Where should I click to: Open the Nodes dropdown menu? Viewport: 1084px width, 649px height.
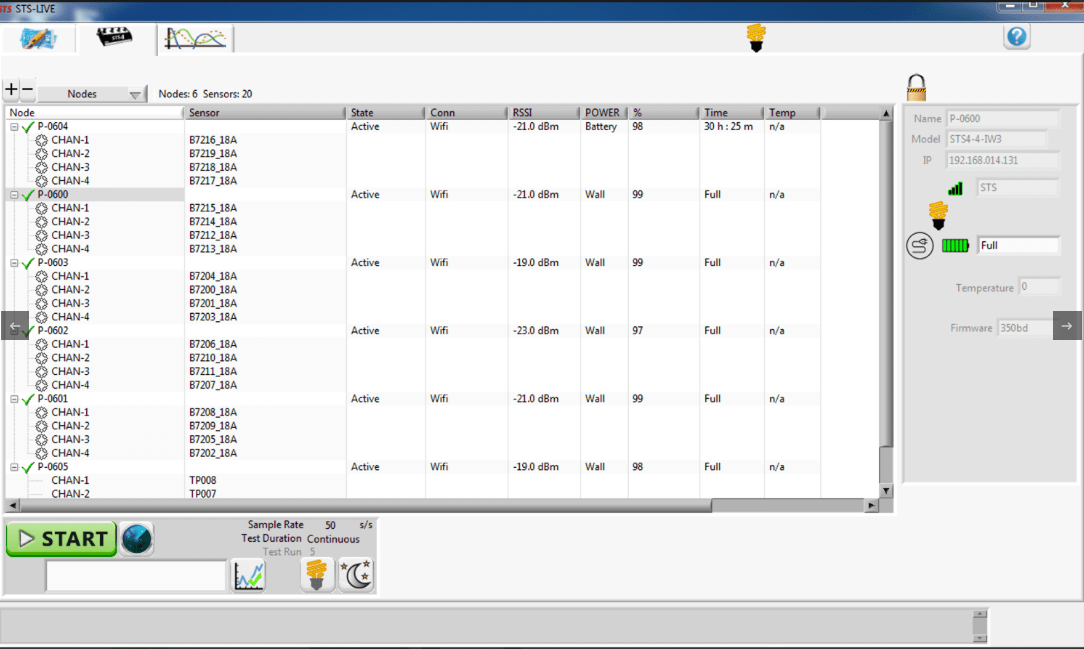point(92,94)
